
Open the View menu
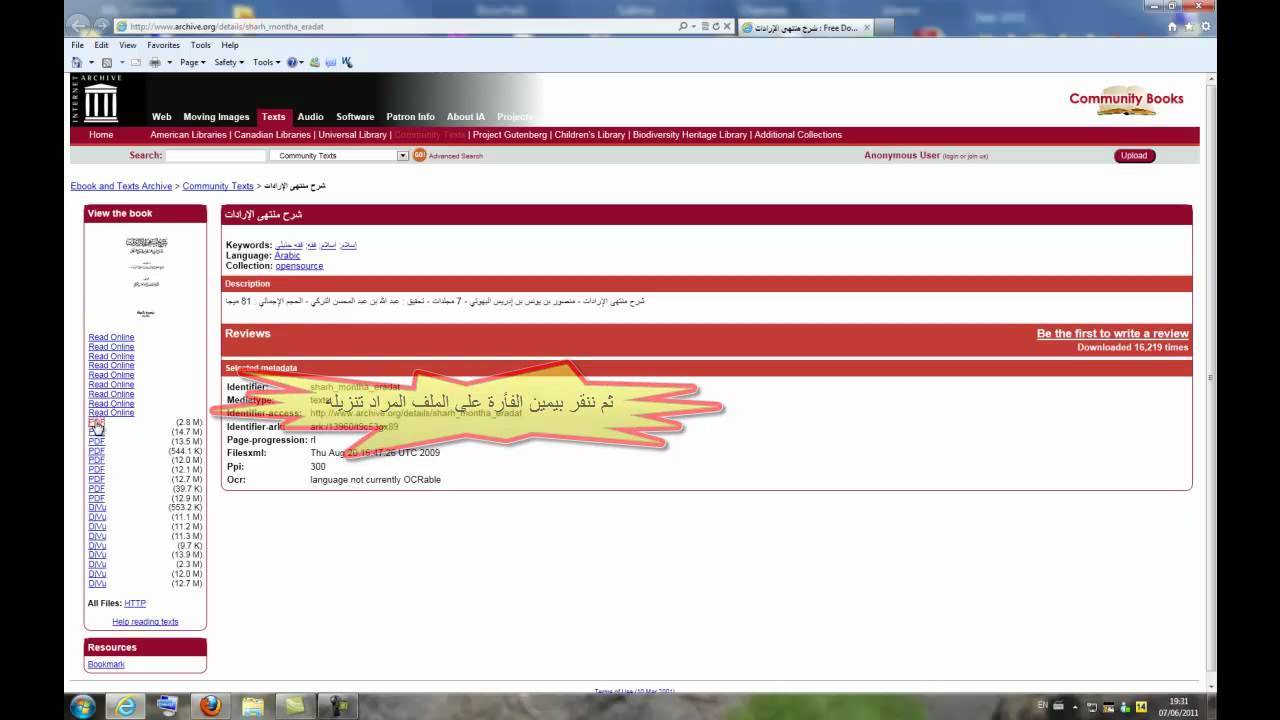128,45
